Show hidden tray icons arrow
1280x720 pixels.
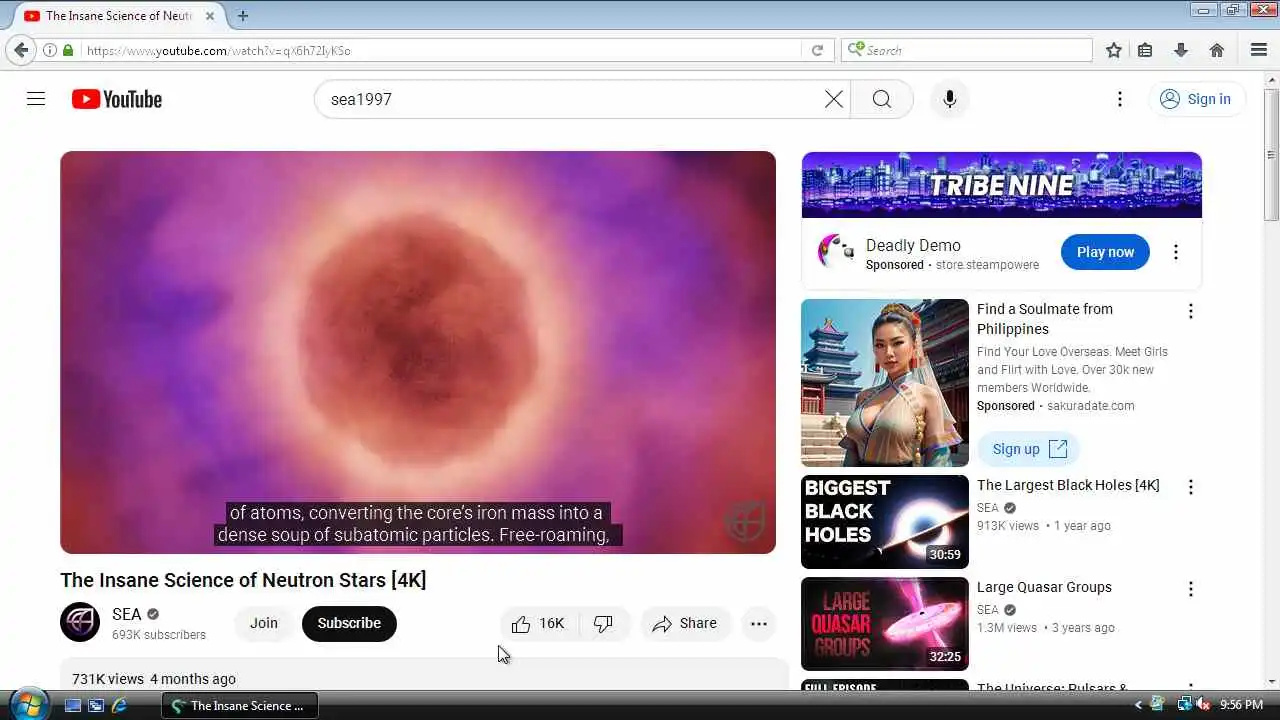(1138, 705)
